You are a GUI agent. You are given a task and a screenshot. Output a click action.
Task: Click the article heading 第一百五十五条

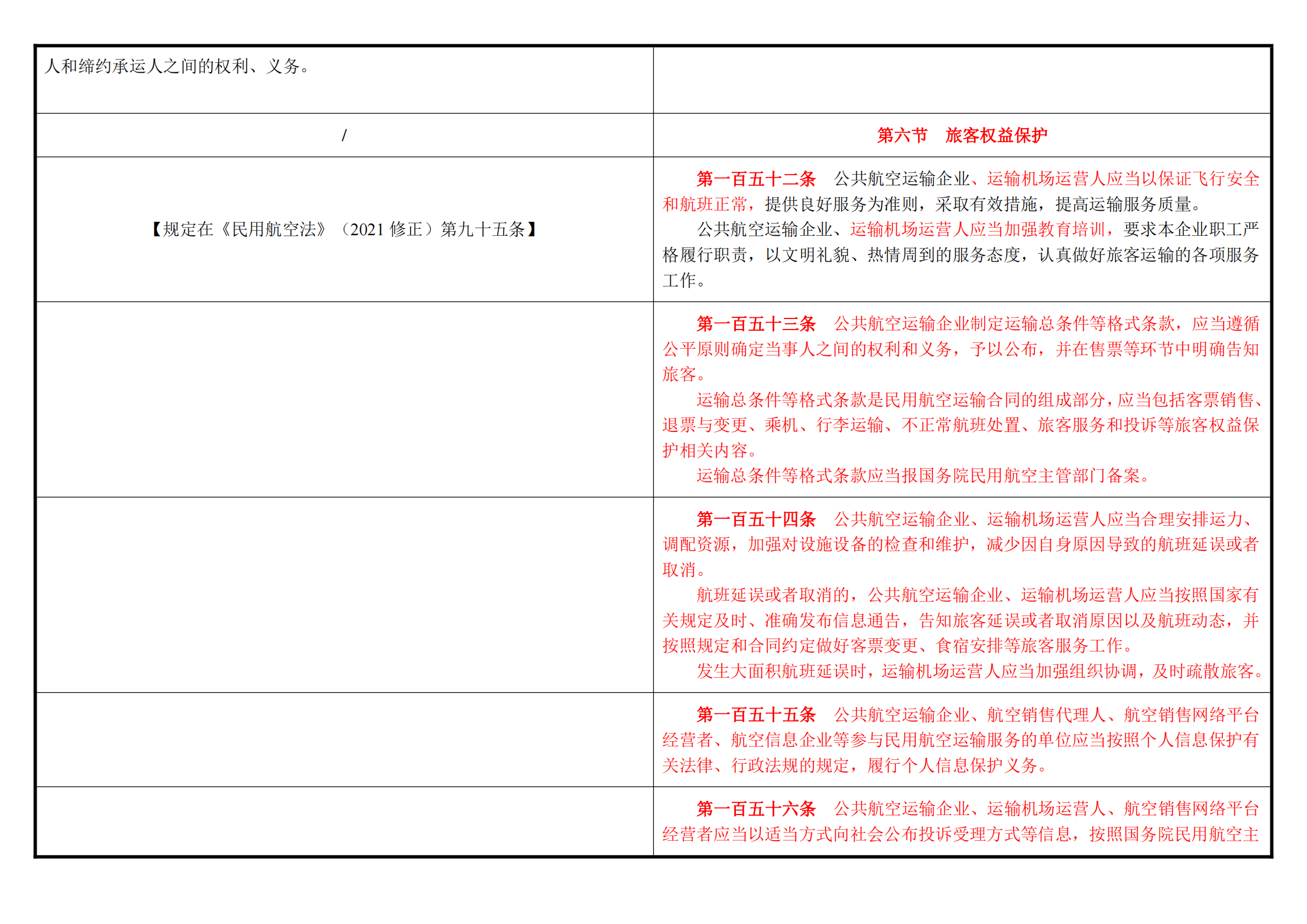(x=756, y=714)
